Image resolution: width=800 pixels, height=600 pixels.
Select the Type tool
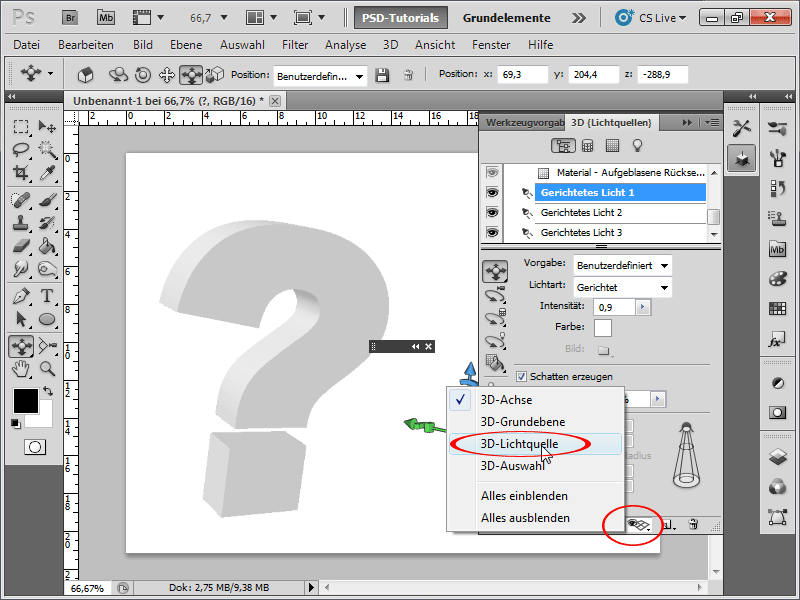(x=47, y=296)
